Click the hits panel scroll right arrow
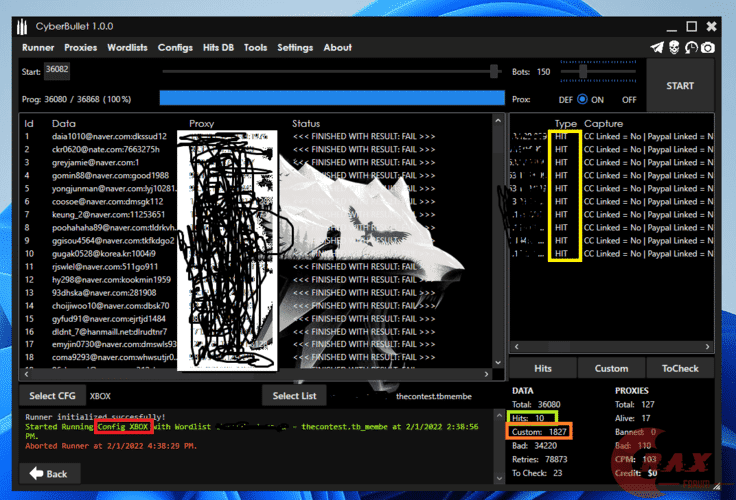This screenshot has height=500, width=736. (x=707, y=346)
